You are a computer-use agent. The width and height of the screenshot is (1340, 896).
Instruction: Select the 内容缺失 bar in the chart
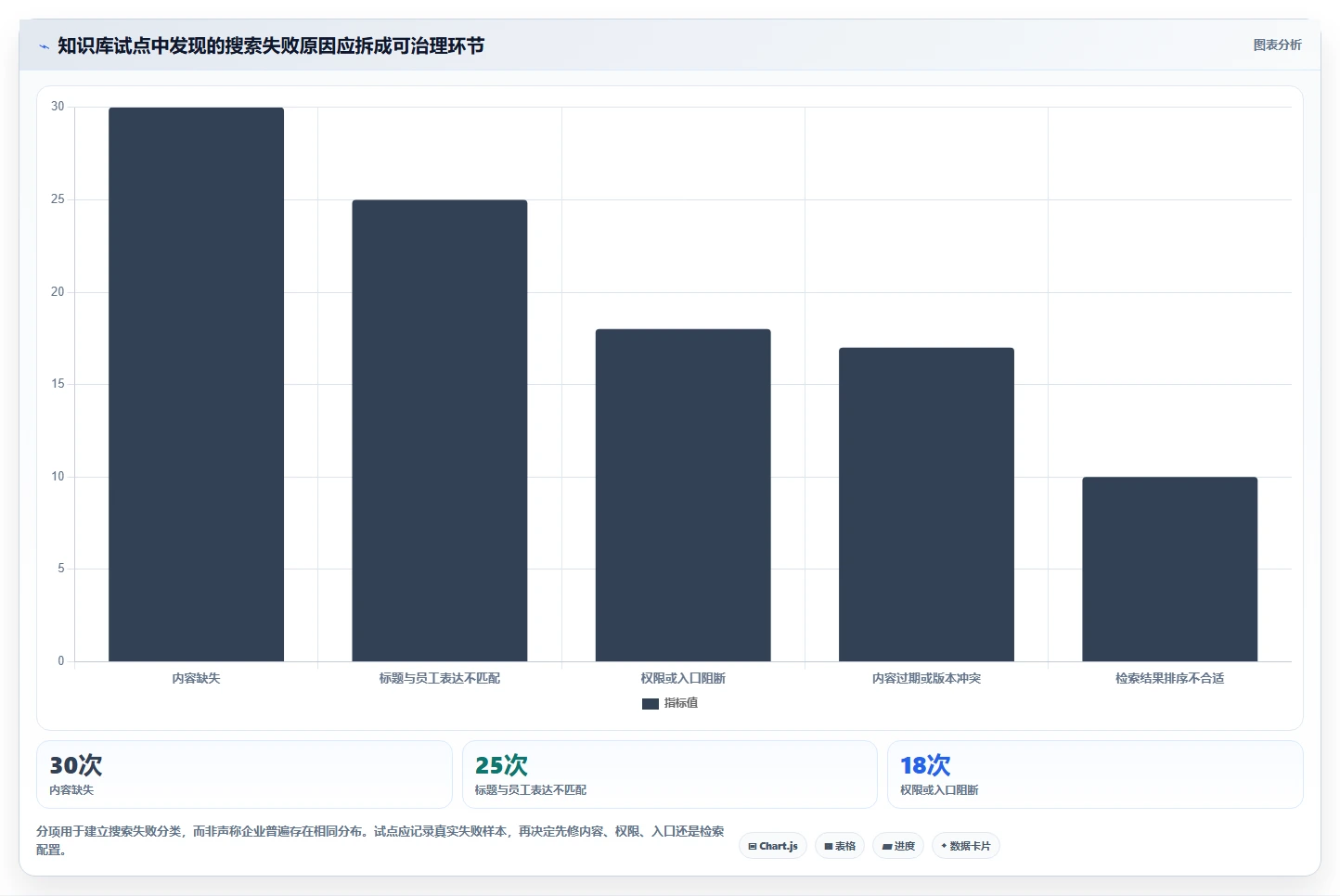pyautogui.click(x=196, y=384)
